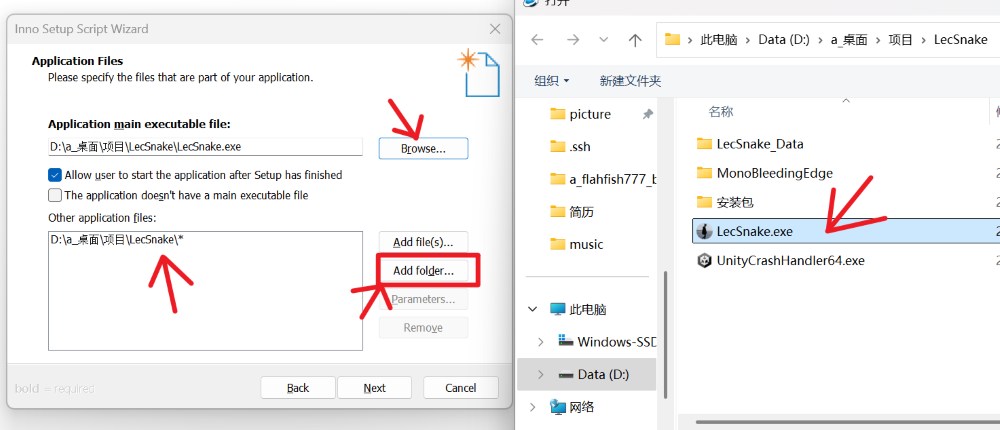Click the main executable file path field
This screenshot has width=1000, height=430.
(x=205, y=147)
